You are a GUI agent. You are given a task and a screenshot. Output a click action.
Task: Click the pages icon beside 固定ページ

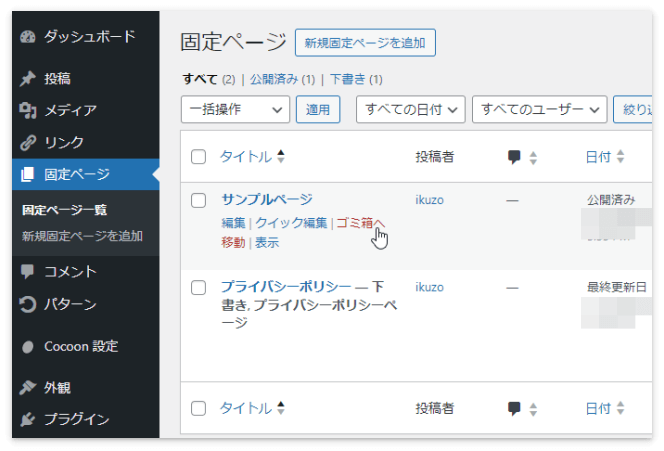[28, 174]
